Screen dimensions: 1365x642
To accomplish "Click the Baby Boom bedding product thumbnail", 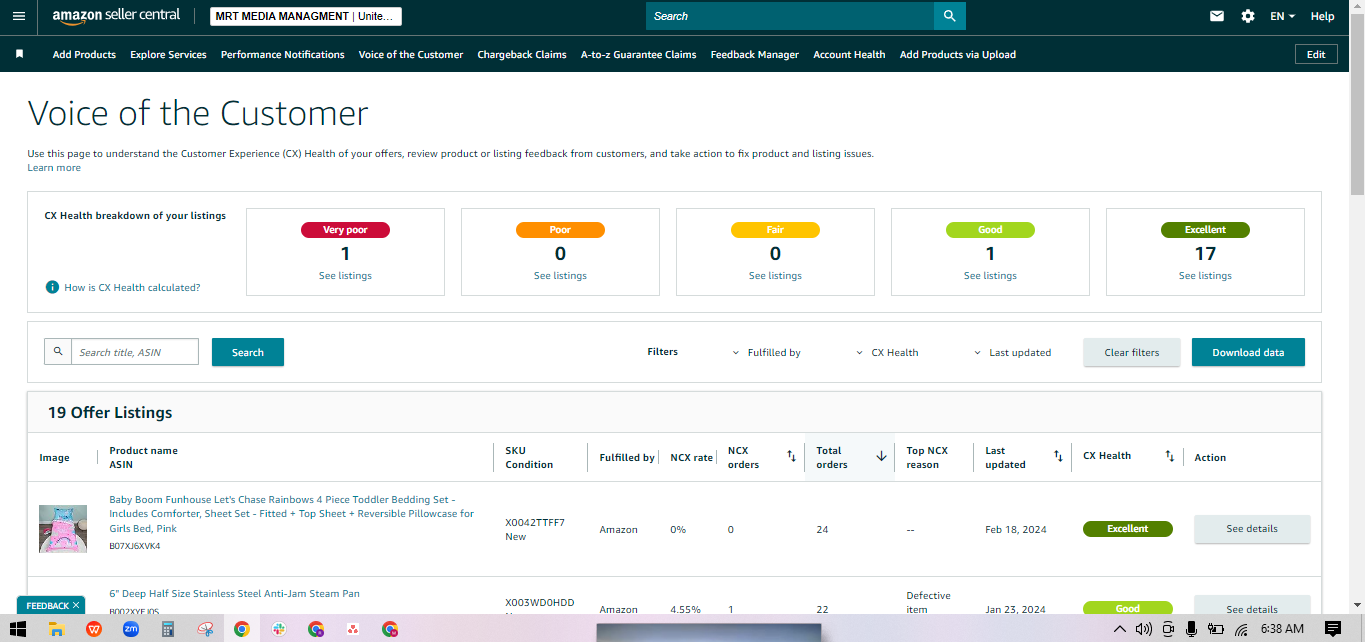I will pyautogui.click(x=63, y=529).
